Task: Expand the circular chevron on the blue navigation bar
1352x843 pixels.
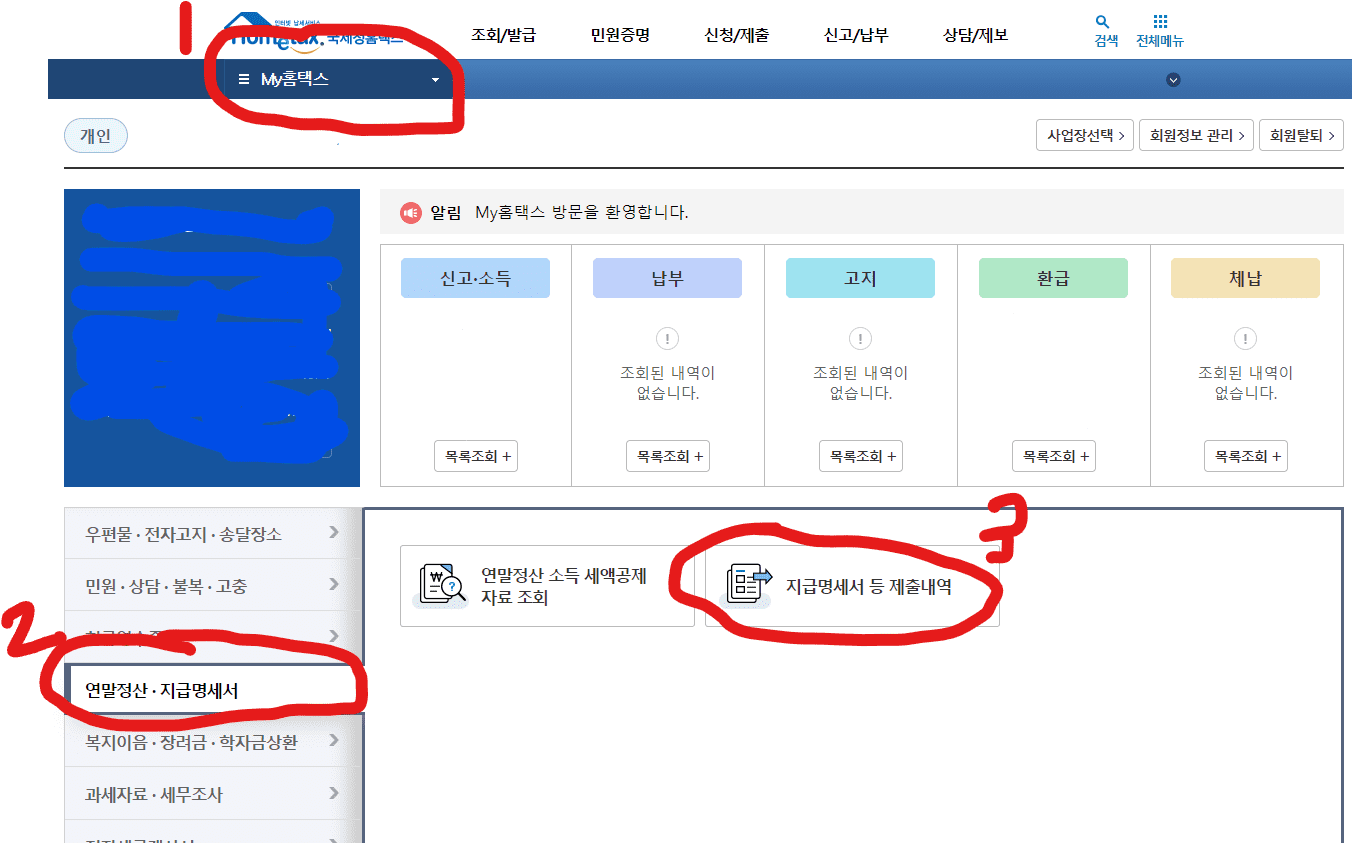Action: click(x=1173, y=79)
